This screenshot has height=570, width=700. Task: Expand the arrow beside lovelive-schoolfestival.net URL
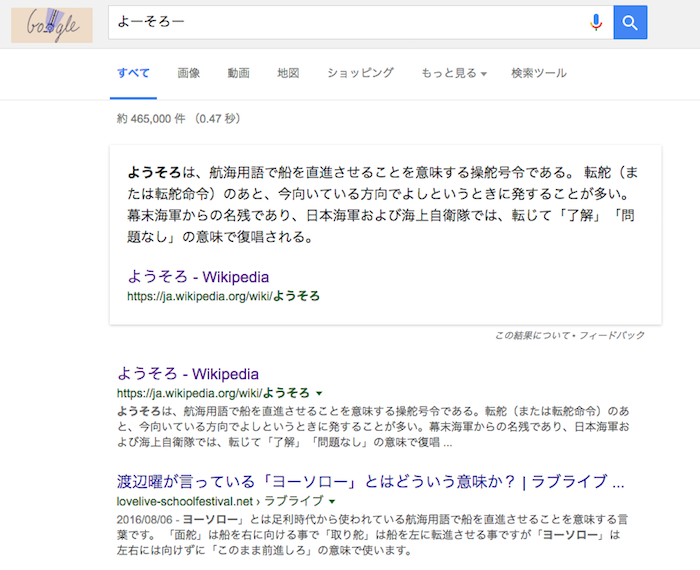[x=332, y=501]
